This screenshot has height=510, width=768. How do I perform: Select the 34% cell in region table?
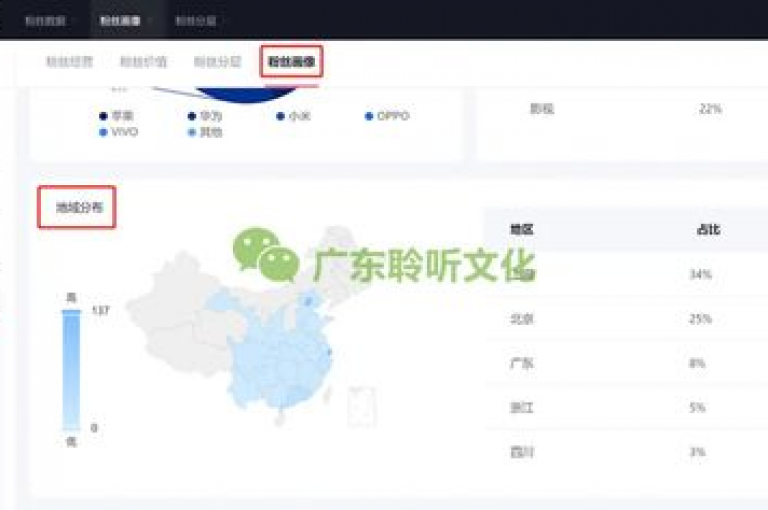point(700,274)
